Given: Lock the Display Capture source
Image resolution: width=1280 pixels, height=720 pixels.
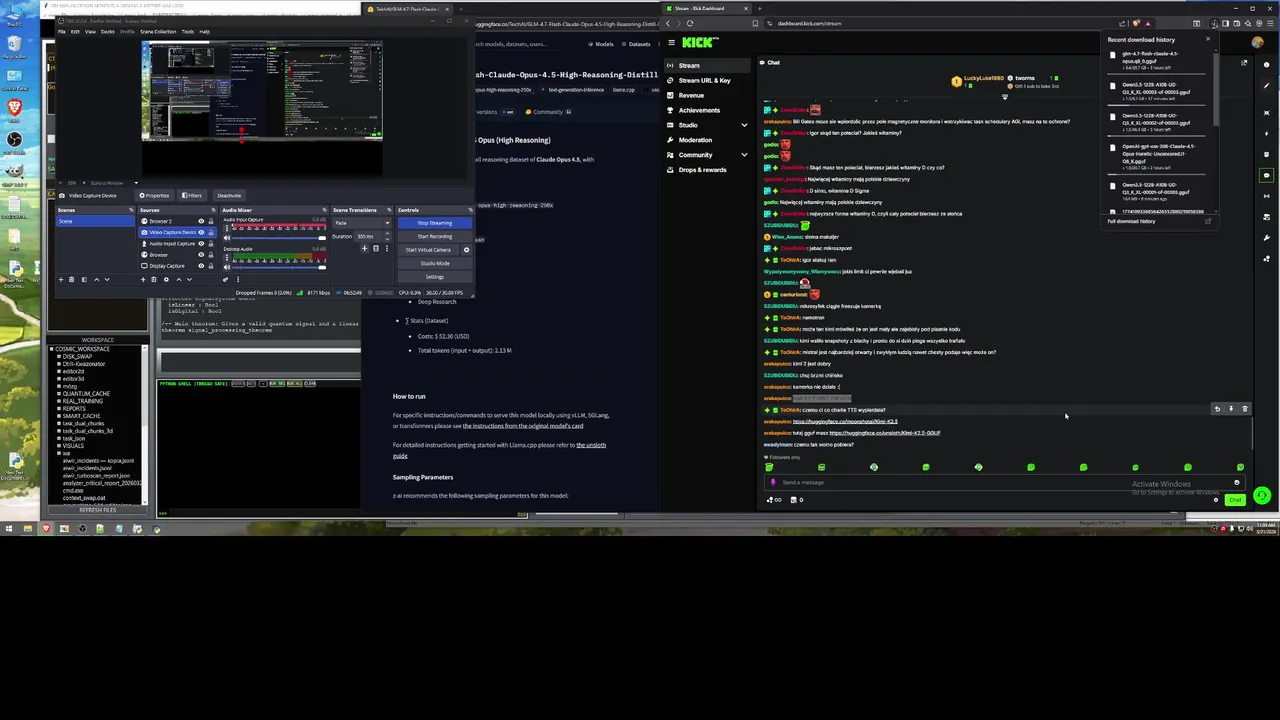Looking at the screenshot, I should [211, 266].
